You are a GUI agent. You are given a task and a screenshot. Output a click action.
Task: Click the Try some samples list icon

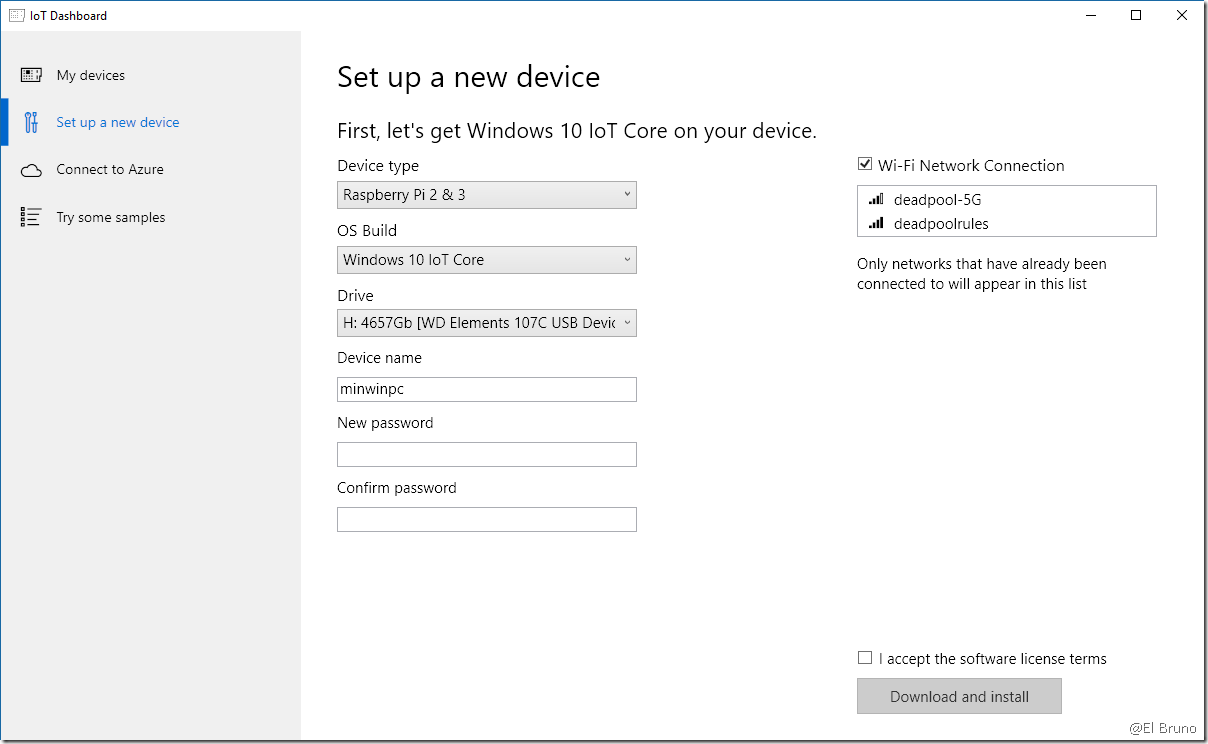tap(31, 217)
